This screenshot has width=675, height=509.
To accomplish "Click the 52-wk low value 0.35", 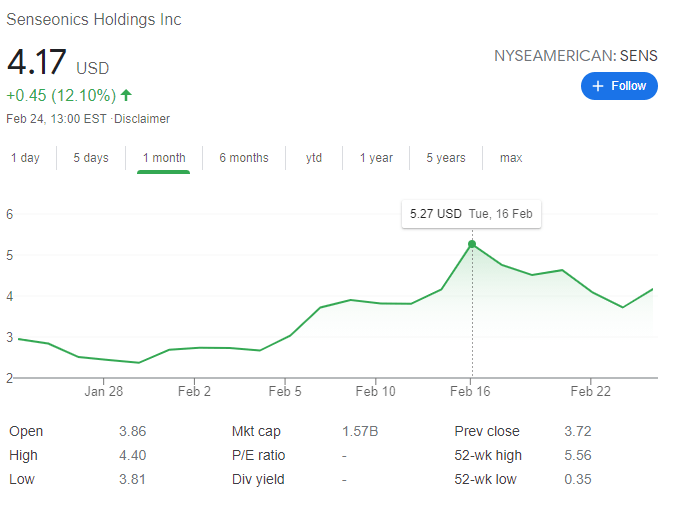I will [578, 480].
